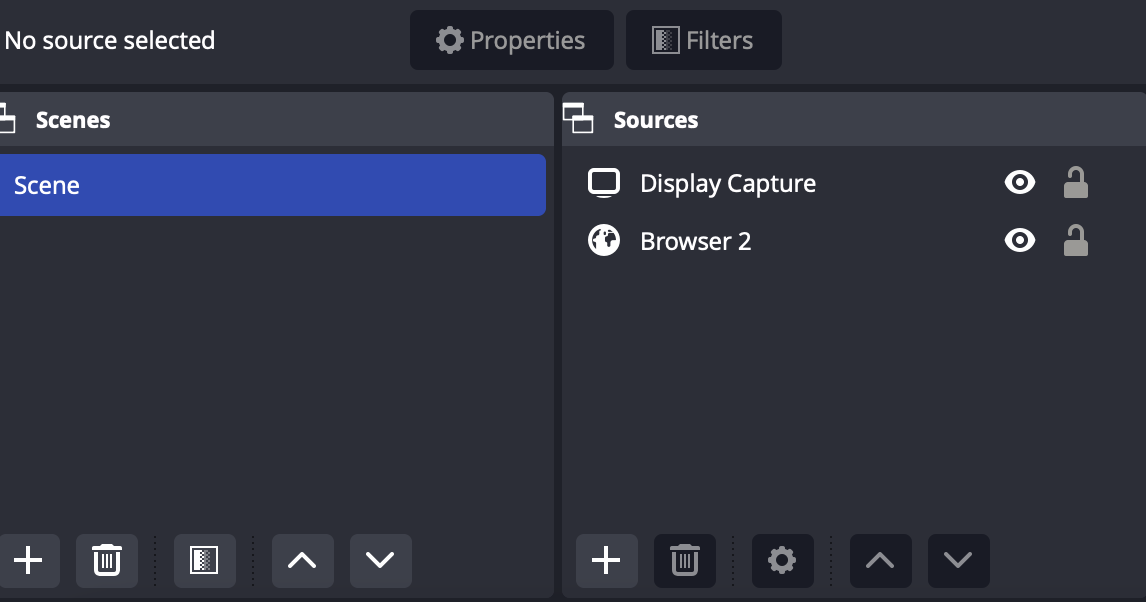The width and height of the screenshot is (1146, 602).
Task: Select the Display Capture source
Action: click(x=727, y=183)
